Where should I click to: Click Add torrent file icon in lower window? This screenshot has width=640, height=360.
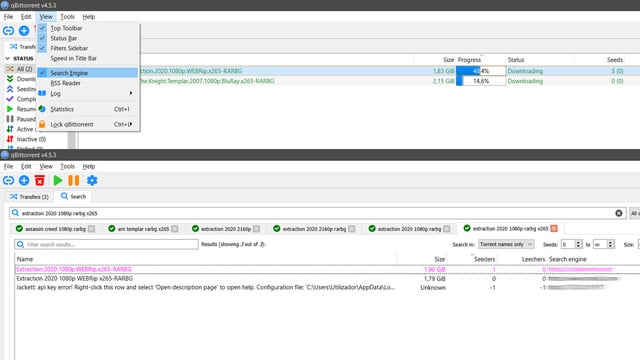[x=24, y=180]
